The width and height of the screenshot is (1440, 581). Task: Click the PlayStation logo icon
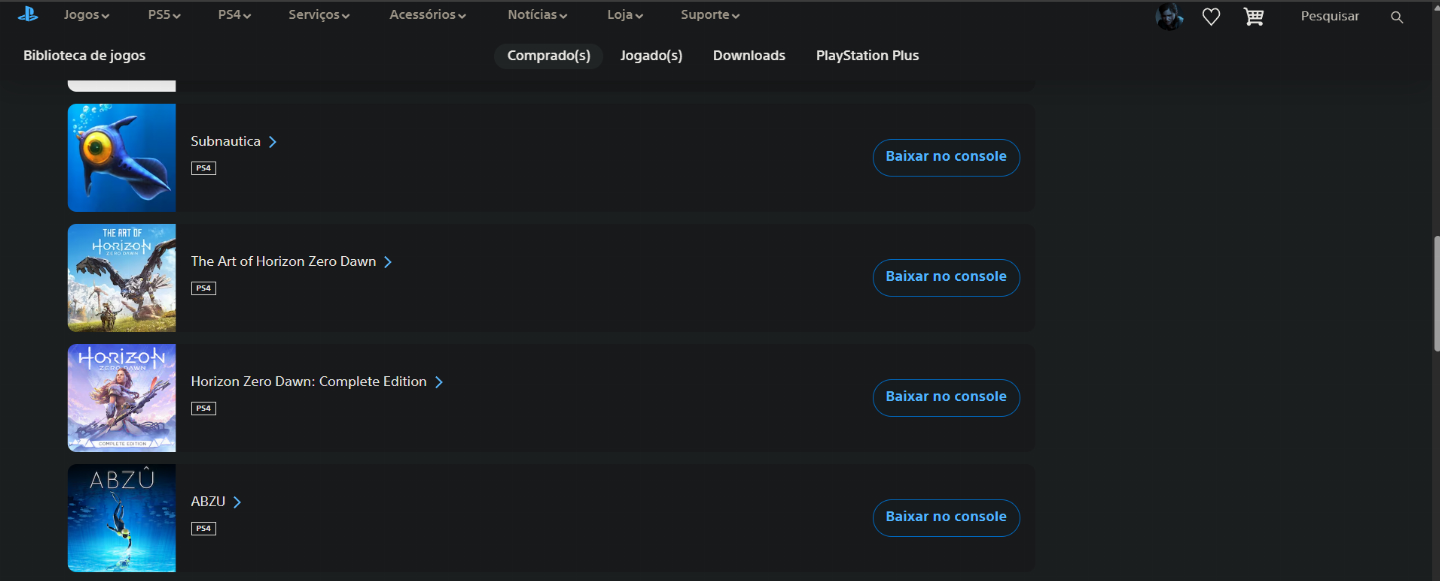coord(27,15)
